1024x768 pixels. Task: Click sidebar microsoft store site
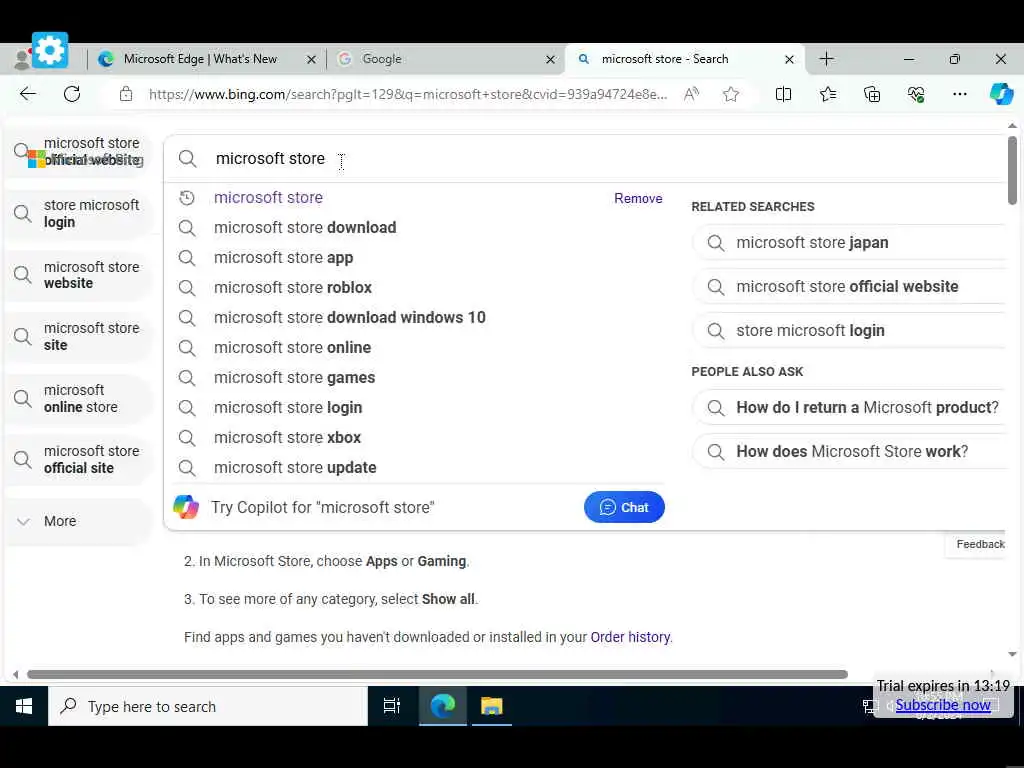(x=78, y=336)
